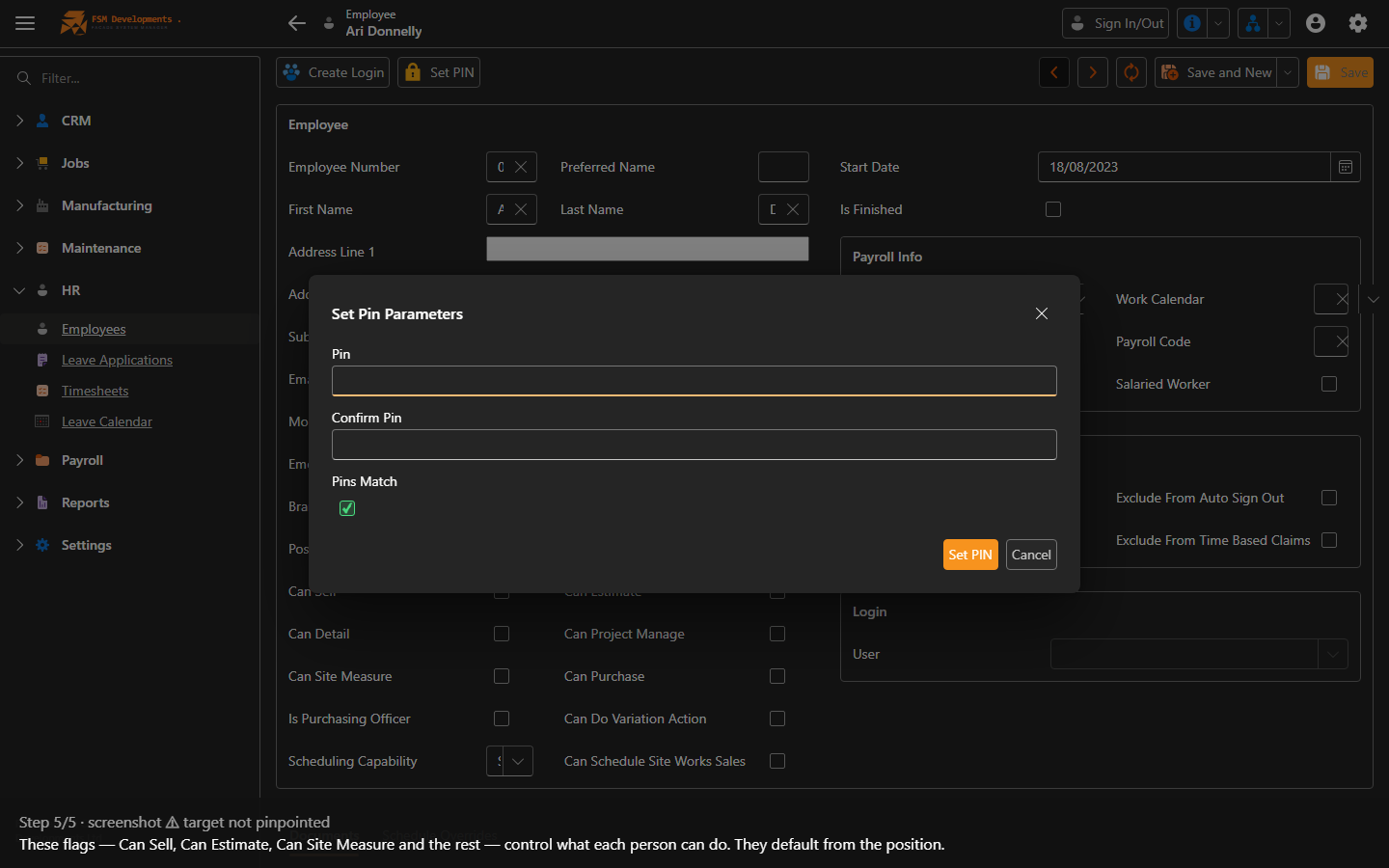Open settings gear in top bar
The image size is (1389, 868).
pos(1358,23)
